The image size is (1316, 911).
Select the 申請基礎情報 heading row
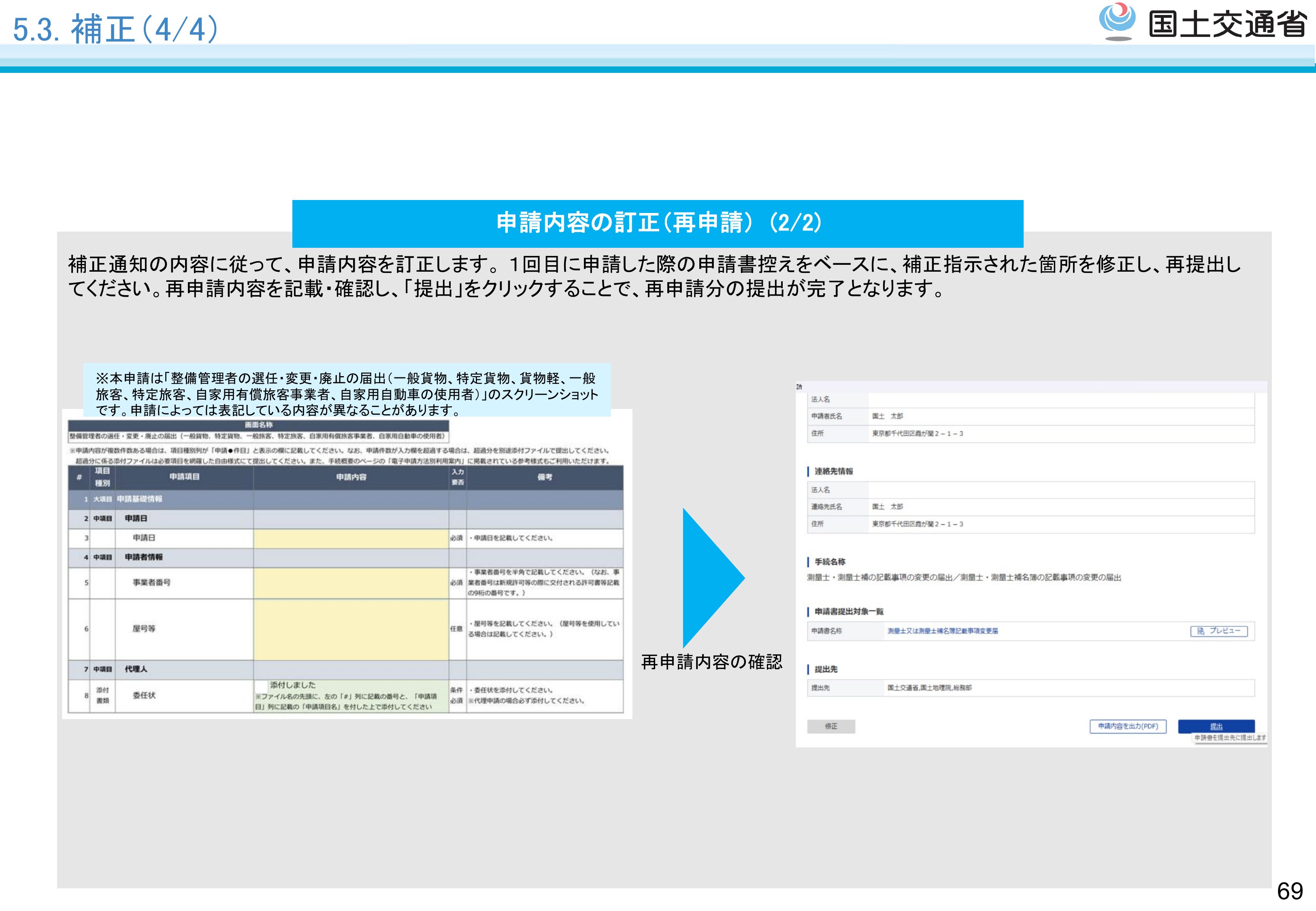pos(140,499)
